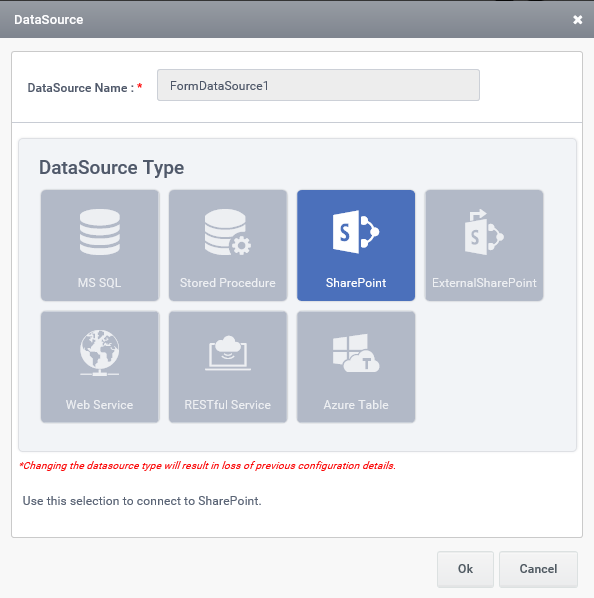Select the Web Service globe icon

[x=100, y=353]
